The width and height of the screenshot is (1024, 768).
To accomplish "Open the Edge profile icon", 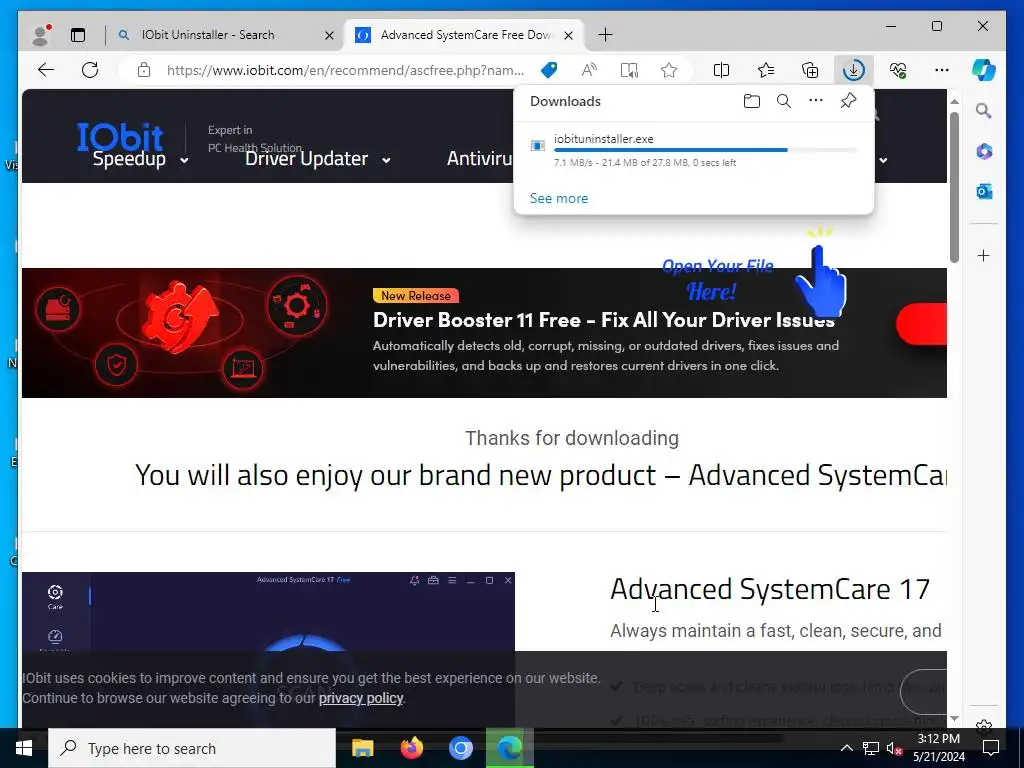I will (x=42, y=35).
